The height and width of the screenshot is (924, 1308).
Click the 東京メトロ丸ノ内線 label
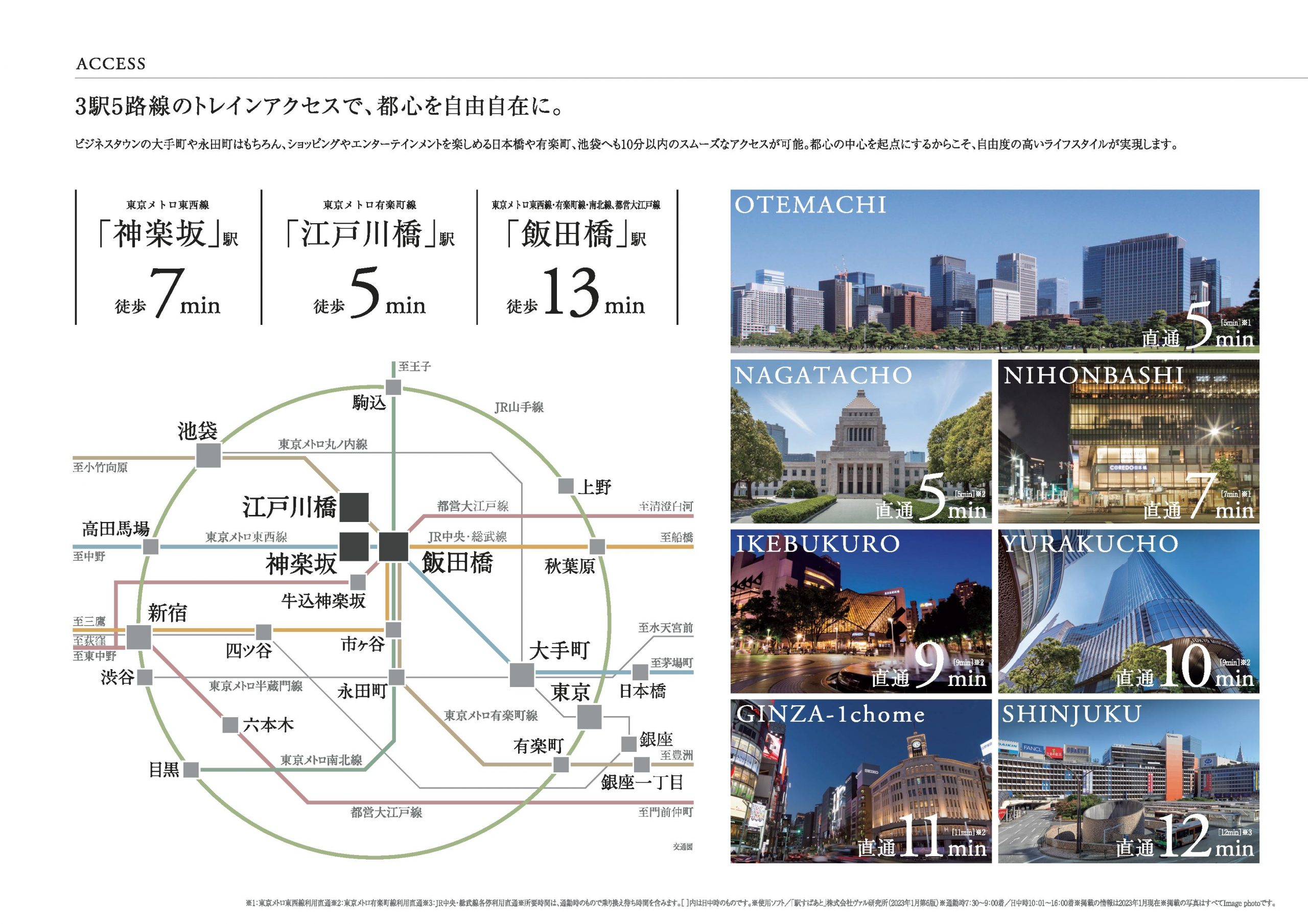[323, 444]
